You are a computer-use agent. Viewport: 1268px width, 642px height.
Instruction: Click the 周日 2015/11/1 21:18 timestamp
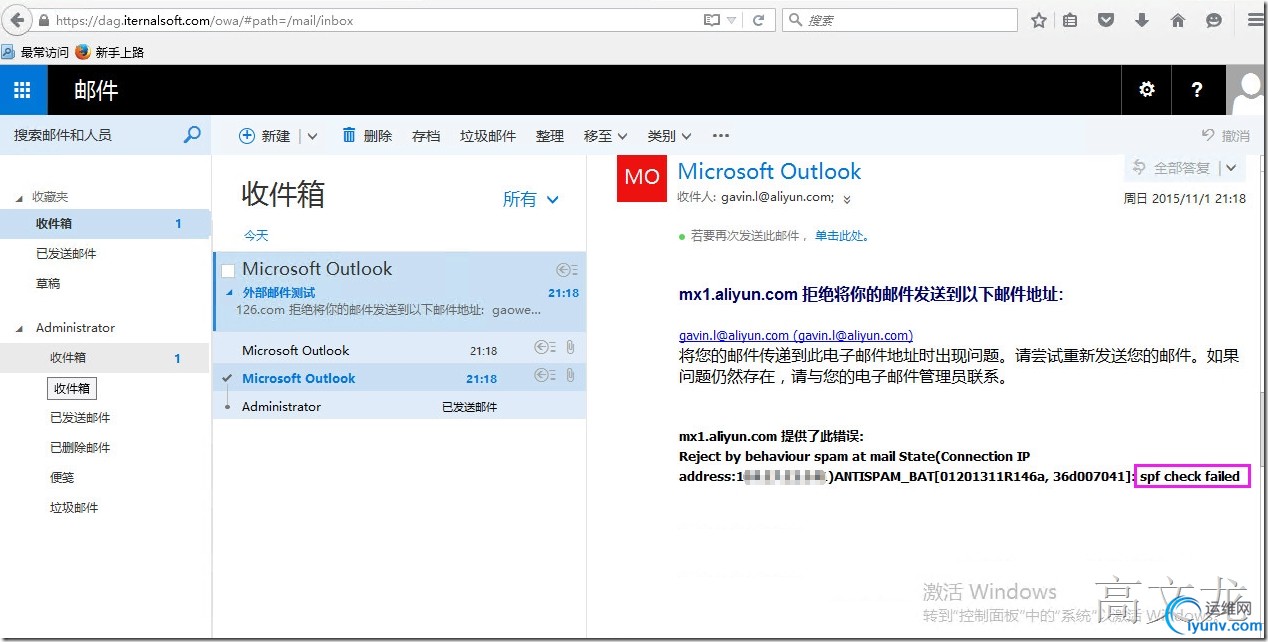[1185, 199]
